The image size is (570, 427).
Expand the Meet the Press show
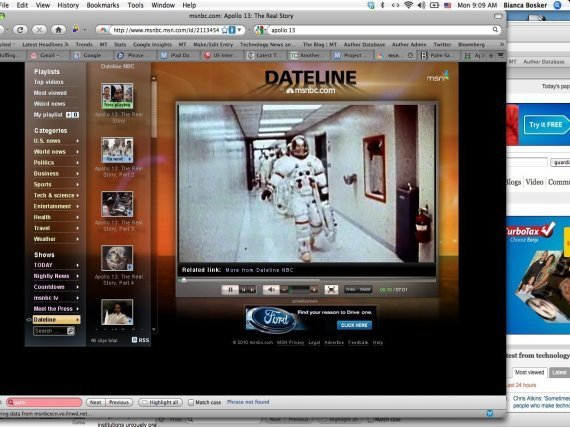[x=56, y=309]
